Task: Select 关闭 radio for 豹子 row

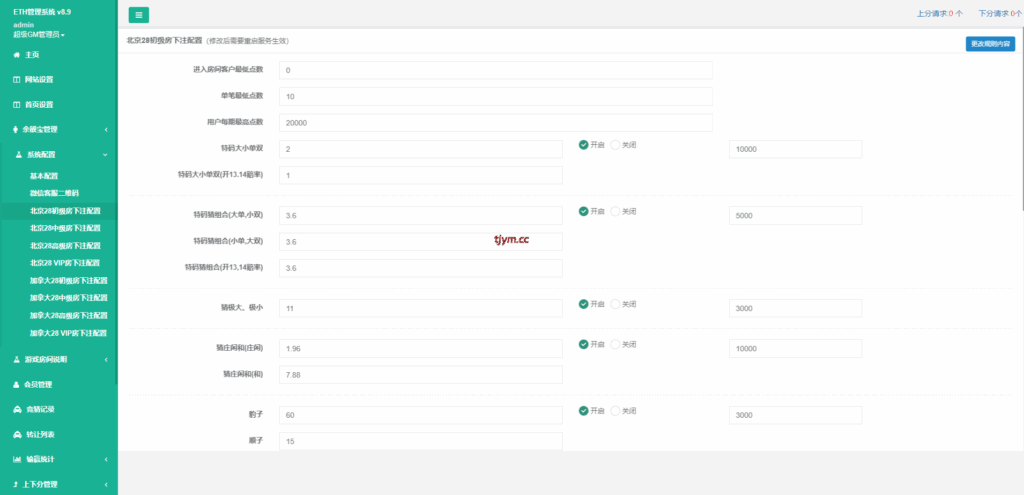Action: pos(616,411)
